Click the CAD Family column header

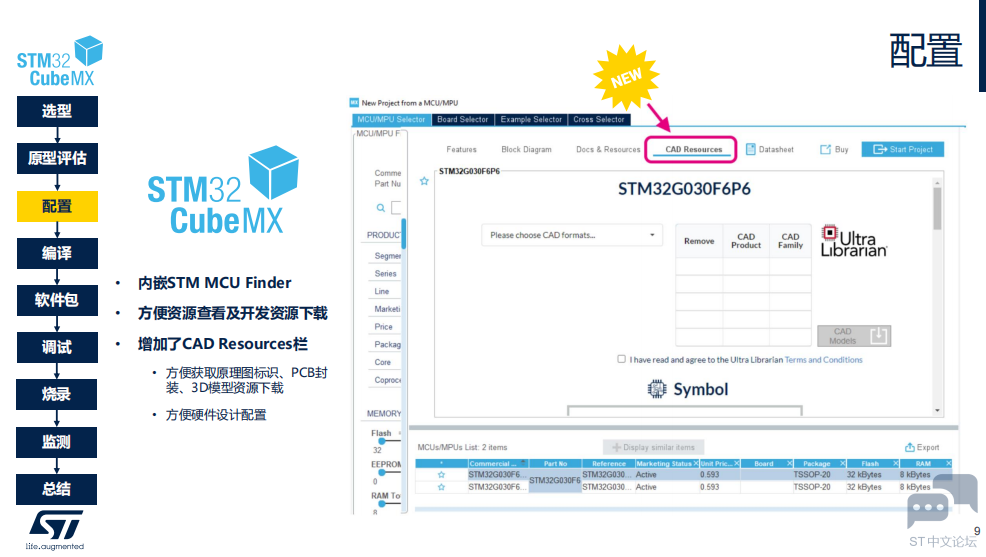[790, 241]
